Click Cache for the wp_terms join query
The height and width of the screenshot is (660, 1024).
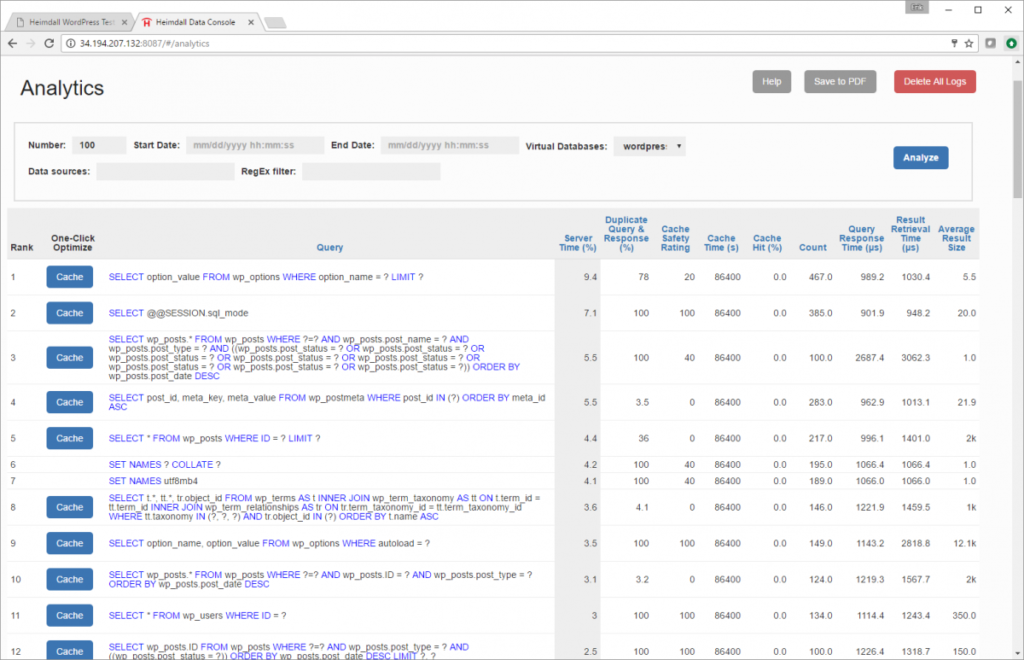pos(69,507)
